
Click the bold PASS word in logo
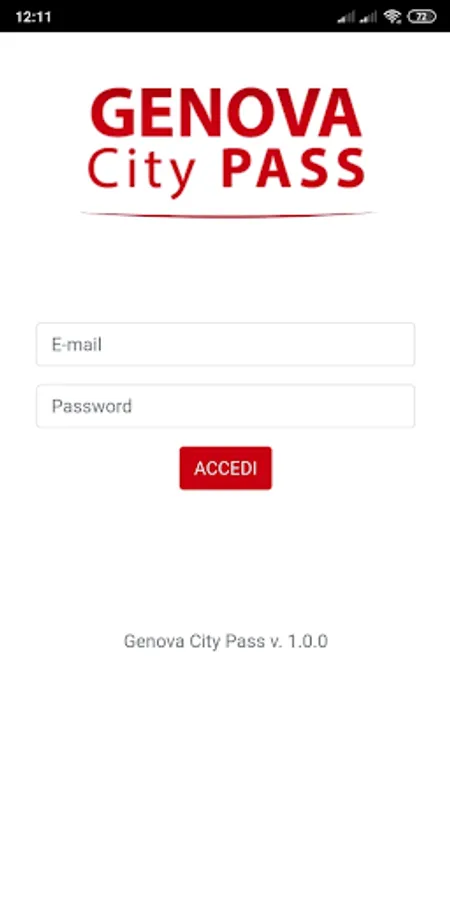[293, 168]
